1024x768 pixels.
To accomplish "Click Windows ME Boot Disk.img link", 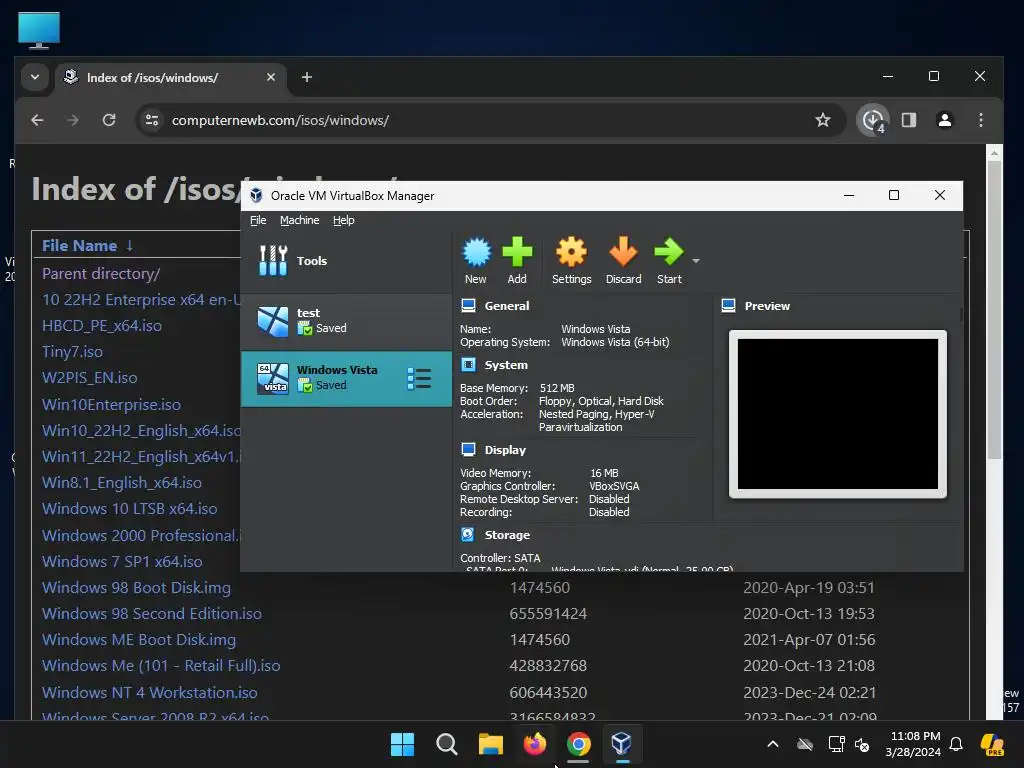I will pyautogui.click(x=139, y=640).
